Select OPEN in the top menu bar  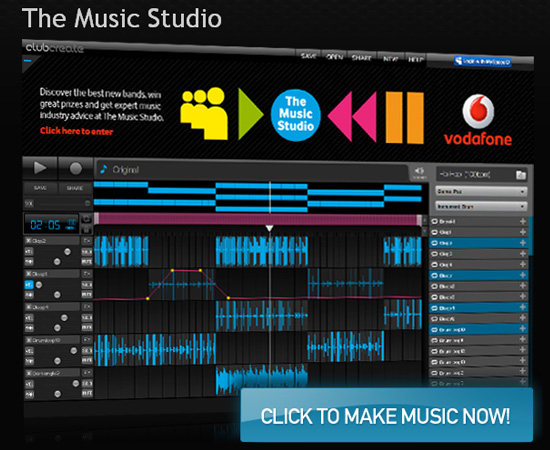pos(334,57)
